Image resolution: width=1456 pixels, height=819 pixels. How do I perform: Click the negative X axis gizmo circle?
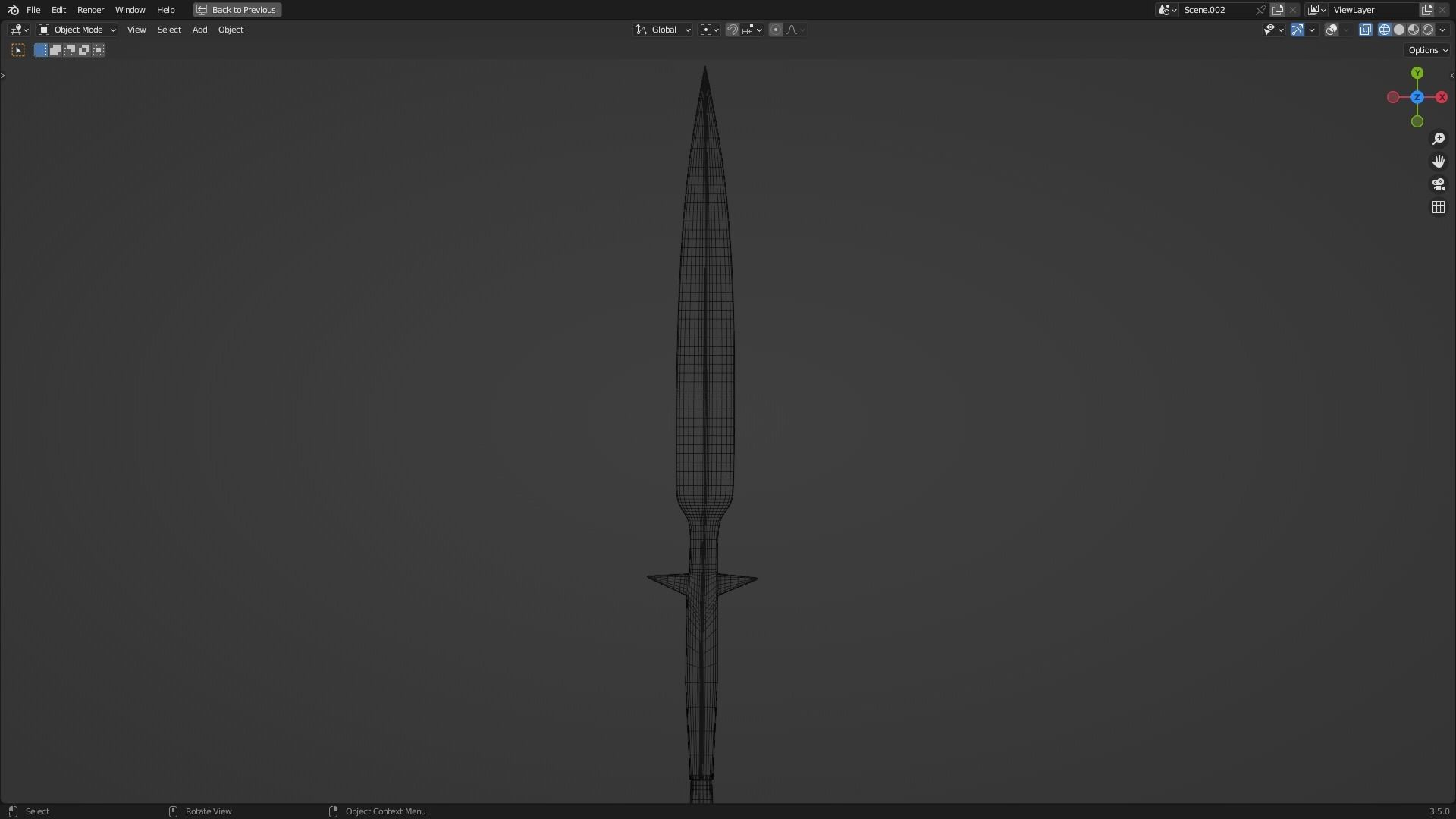(x=1393, y=97)
